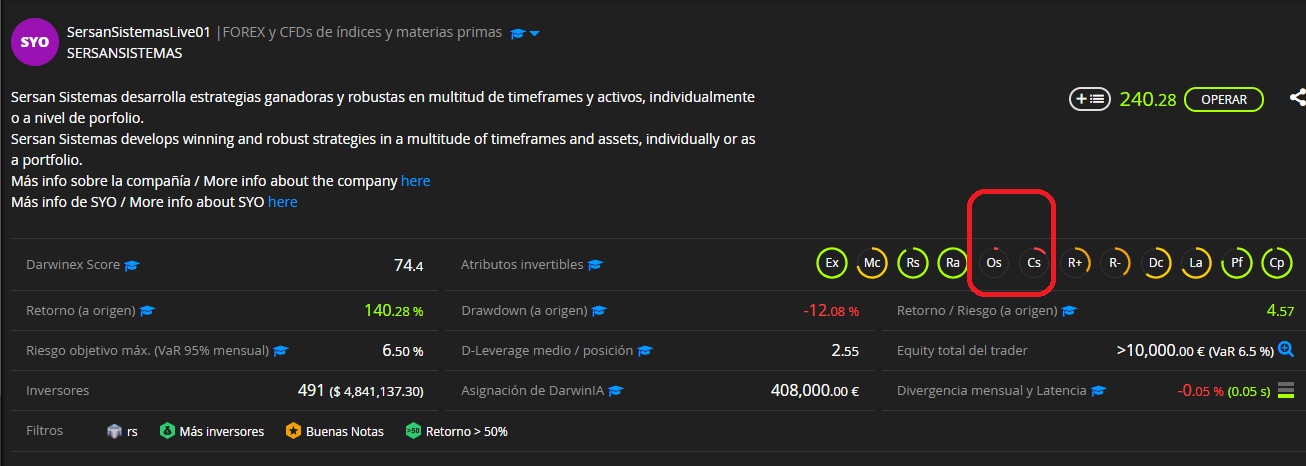
Task: Click the latency level bars indicator
Action: [x=1286, y=390]
